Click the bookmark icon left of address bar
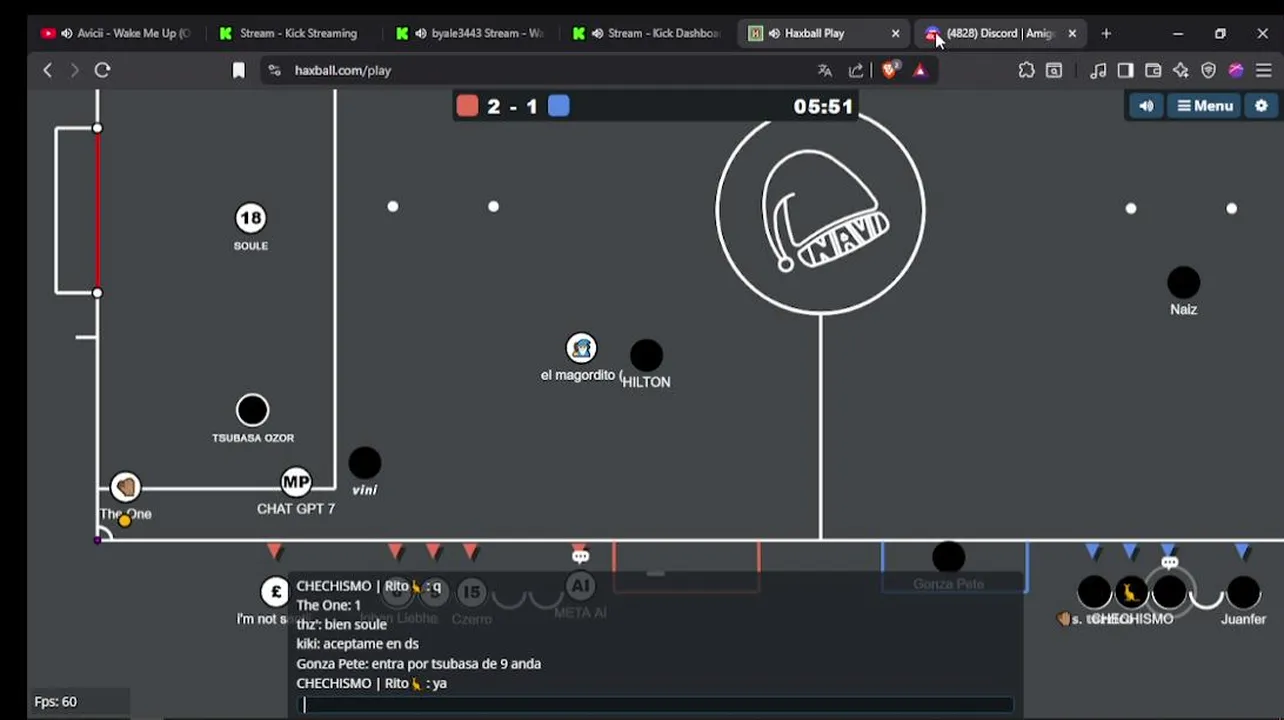This screenshot has height=720, width=1284. [238, 70]
